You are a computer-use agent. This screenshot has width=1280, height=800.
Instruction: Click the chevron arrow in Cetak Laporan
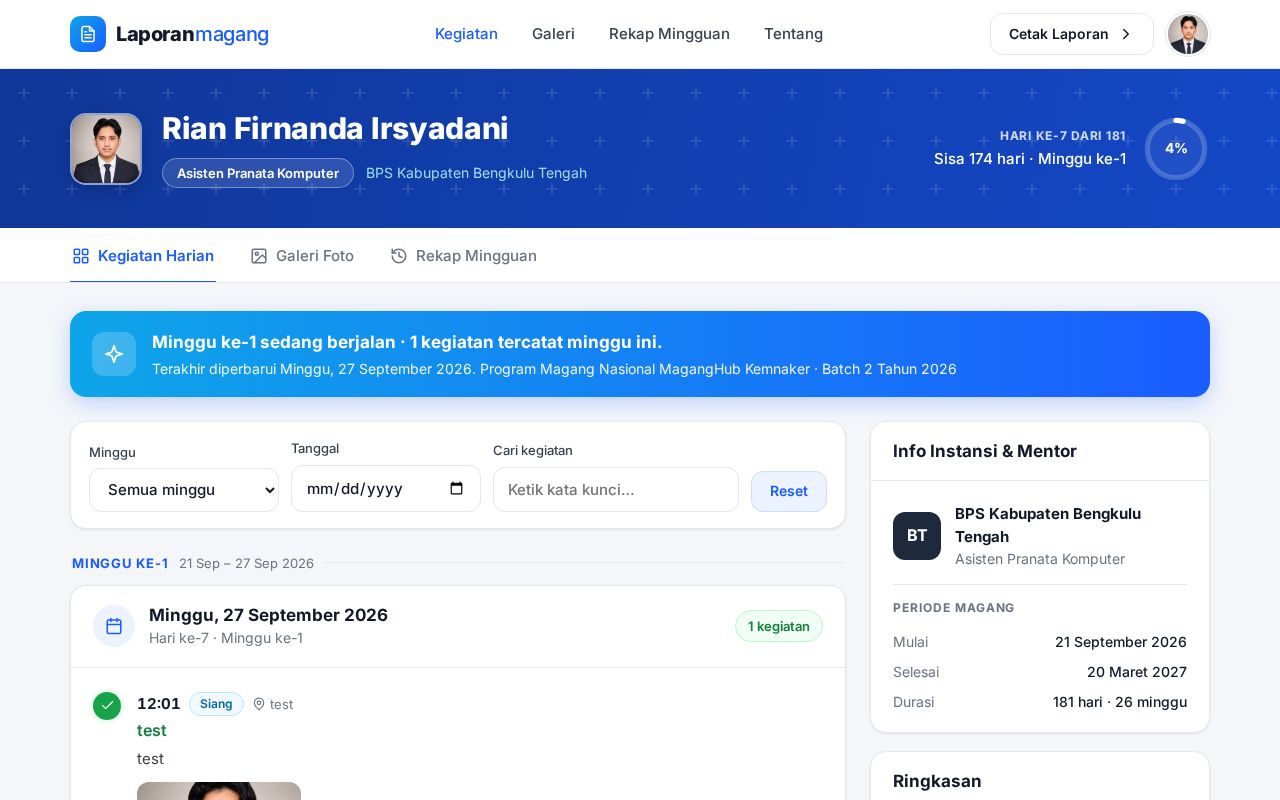click(x=1126, y=34)
